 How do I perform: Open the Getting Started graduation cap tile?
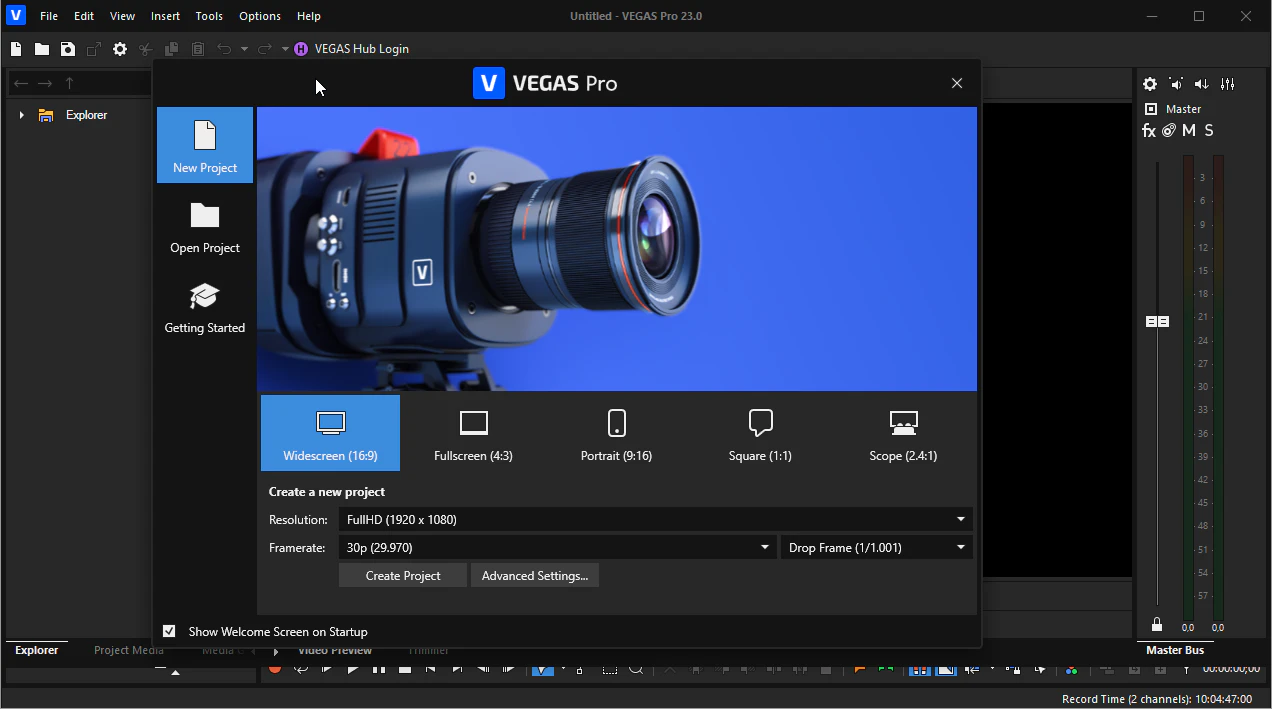(205, 307)
